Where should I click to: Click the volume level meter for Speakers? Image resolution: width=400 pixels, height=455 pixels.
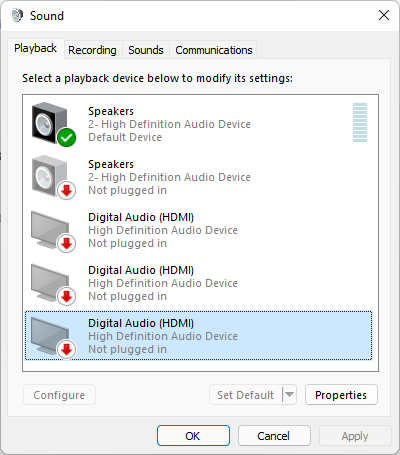(360, 122)
